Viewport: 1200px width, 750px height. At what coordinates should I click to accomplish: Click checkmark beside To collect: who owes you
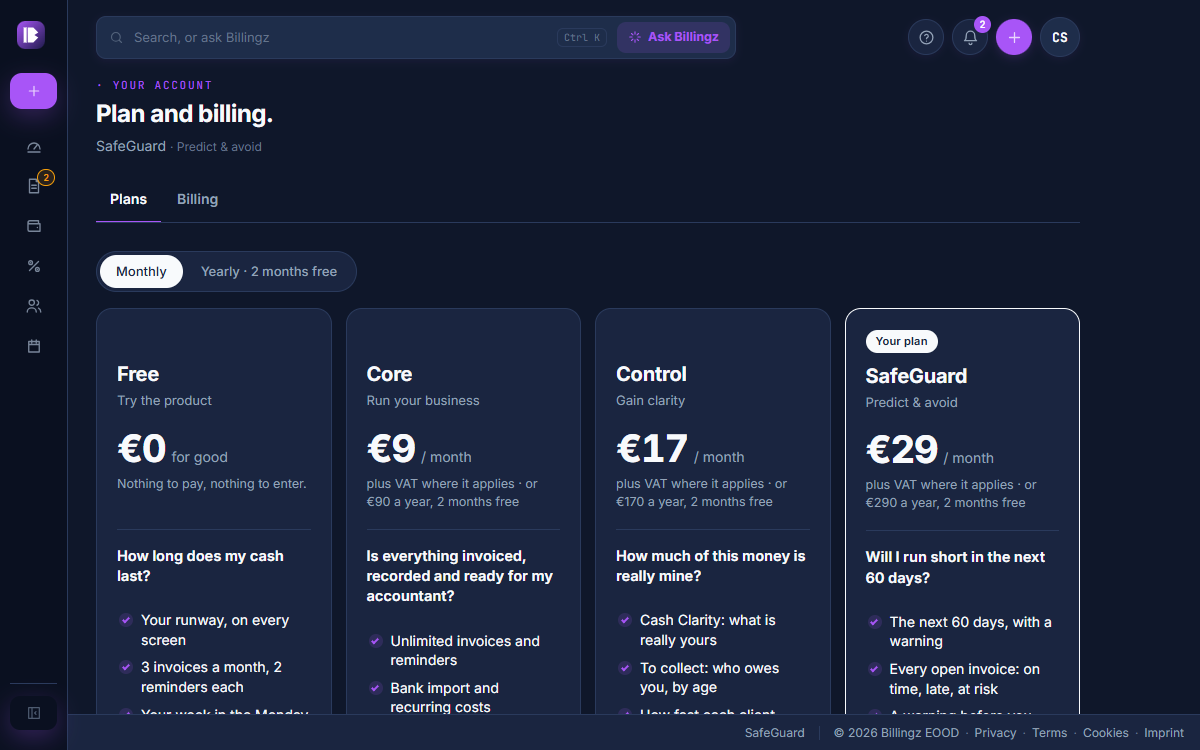(625, 668)
